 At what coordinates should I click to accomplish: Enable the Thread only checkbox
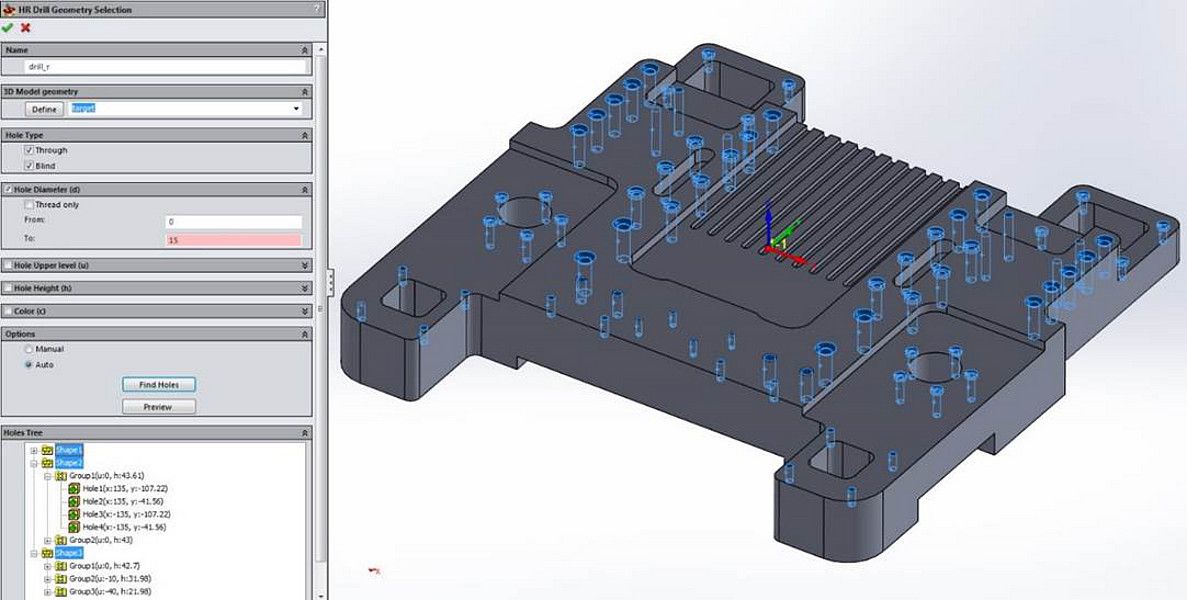[29, 205]
